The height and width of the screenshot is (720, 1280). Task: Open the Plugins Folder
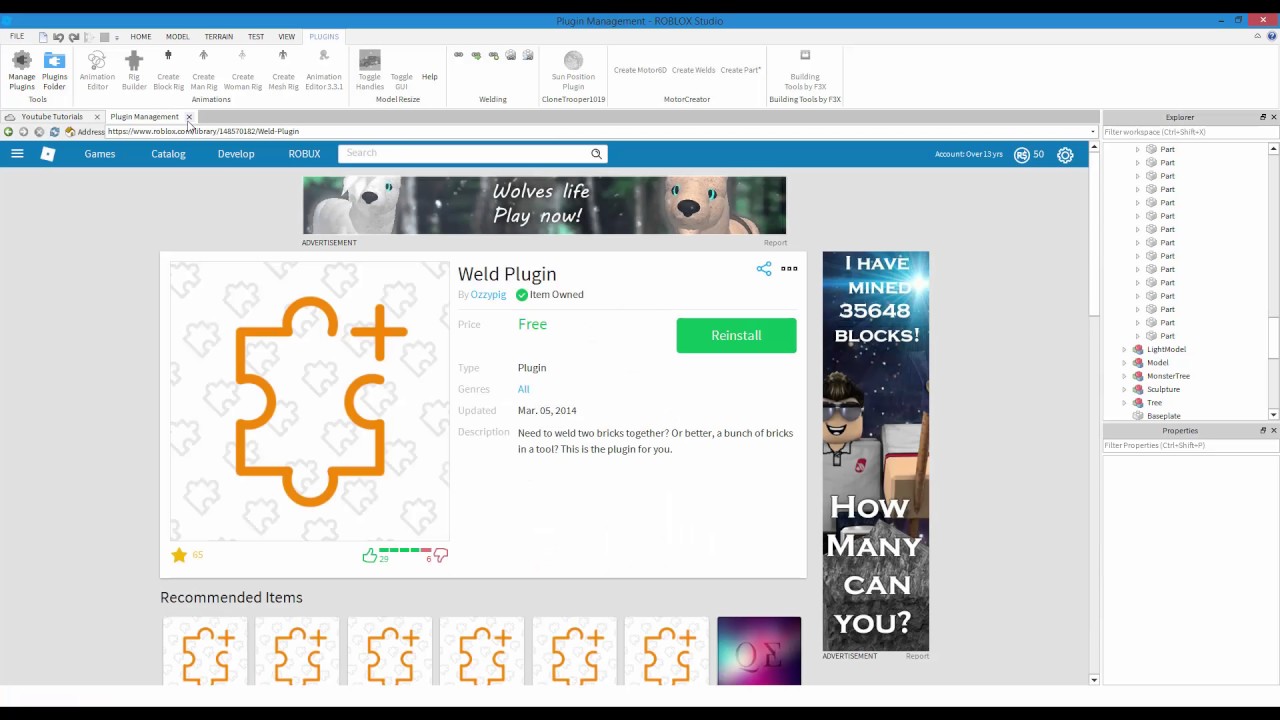click(55, 71)
